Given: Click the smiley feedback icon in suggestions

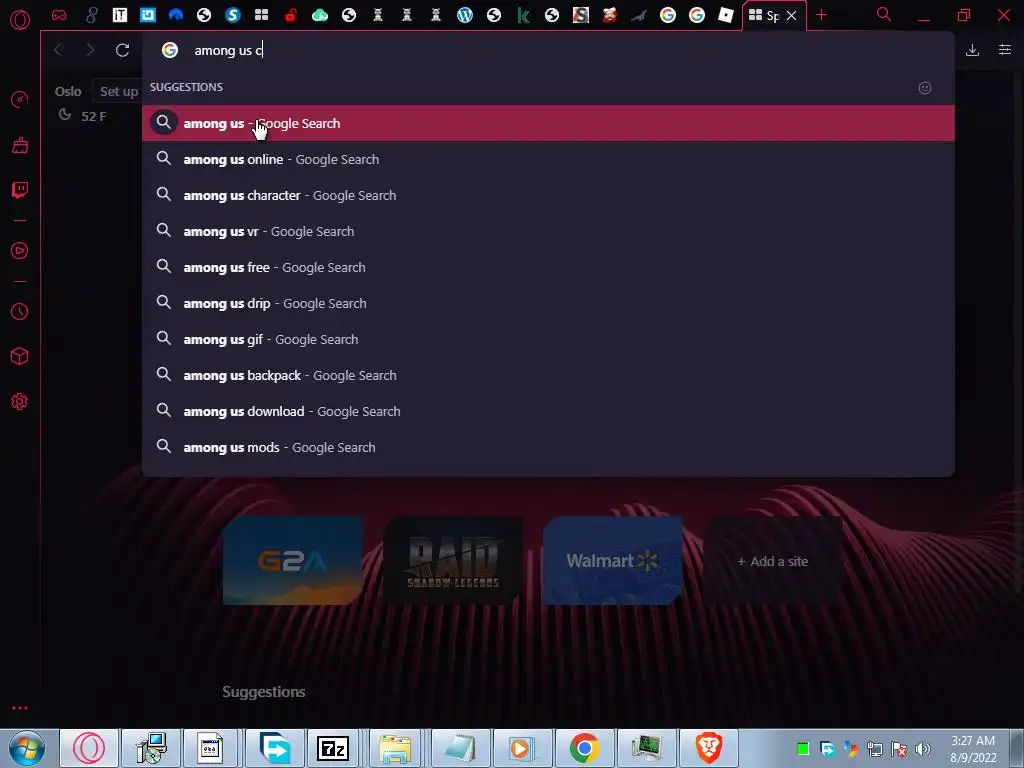Looking at the screenshot, I should [x=925, y=88].
